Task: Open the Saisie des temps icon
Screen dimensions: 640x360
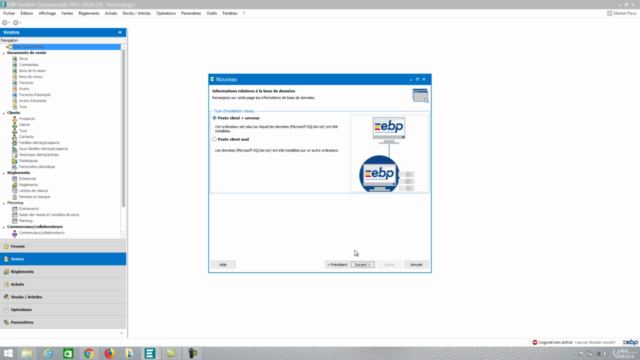Action: [15, 215]
